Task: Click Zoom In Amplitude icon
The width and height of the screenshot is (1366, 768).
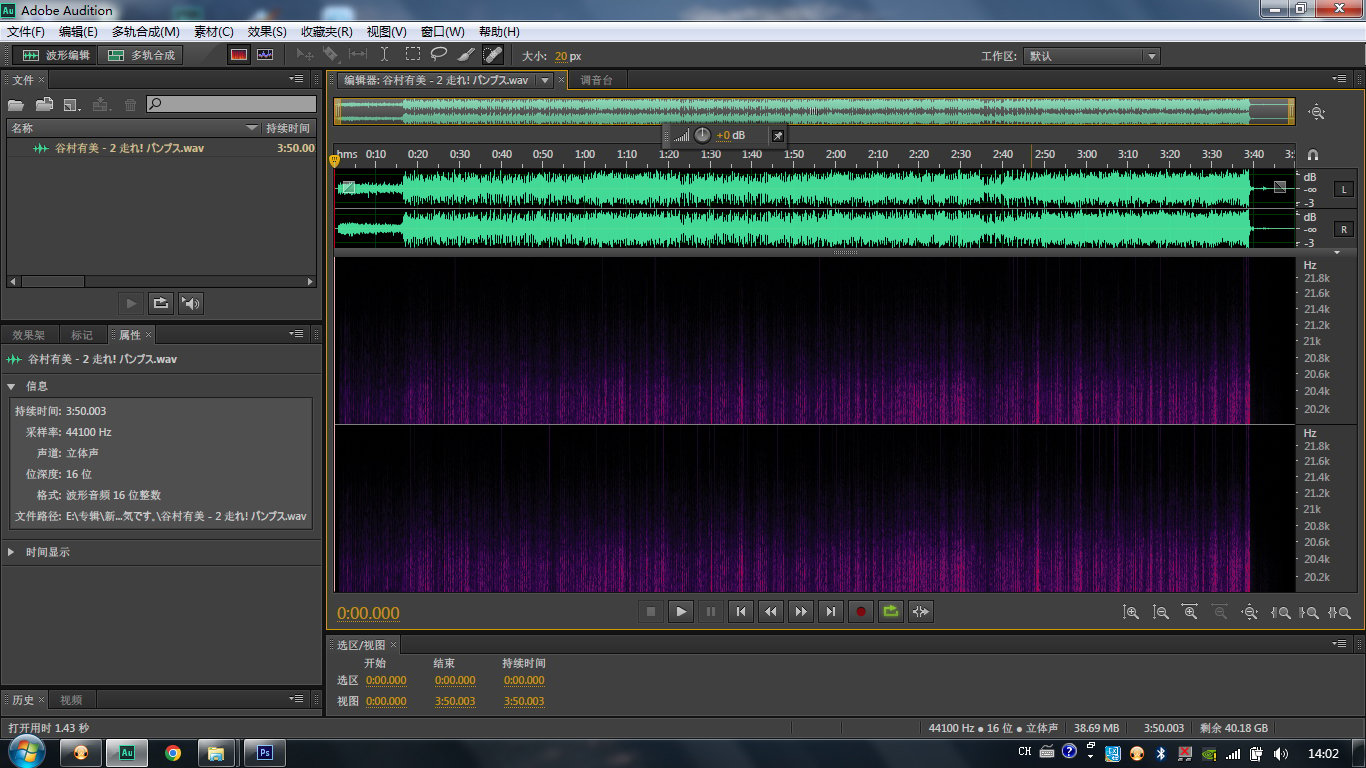Action: pos(1131,612)
